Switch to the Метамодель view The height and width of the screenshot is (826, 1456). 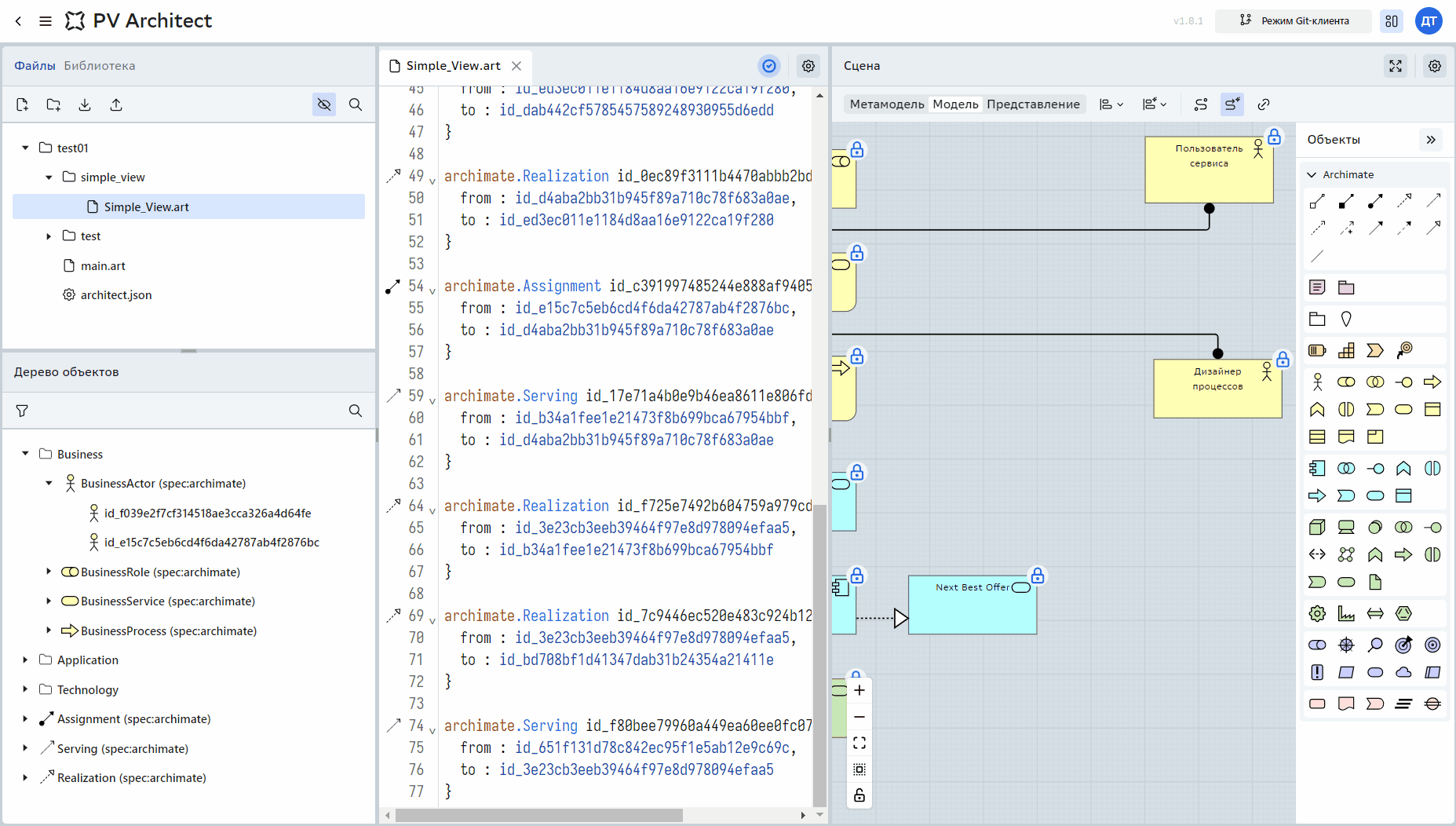tap(887, 104)
